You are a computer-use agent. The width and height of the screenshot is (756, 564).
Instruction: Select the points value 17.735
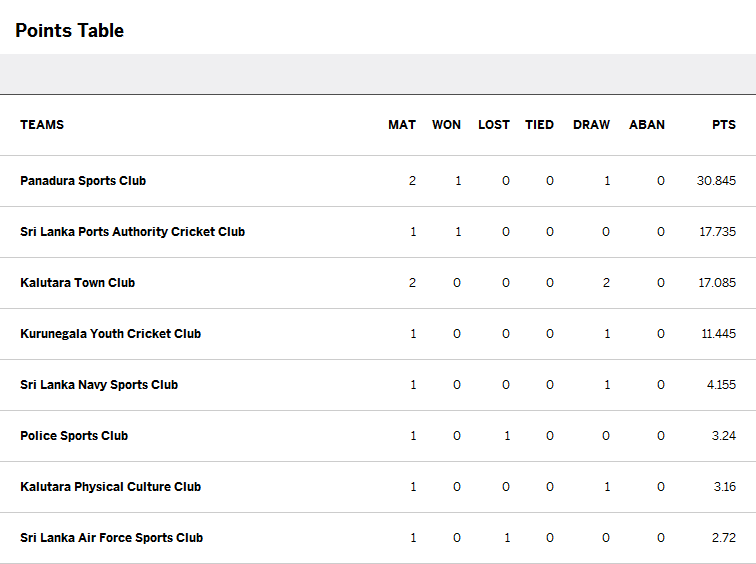[717, 232]
